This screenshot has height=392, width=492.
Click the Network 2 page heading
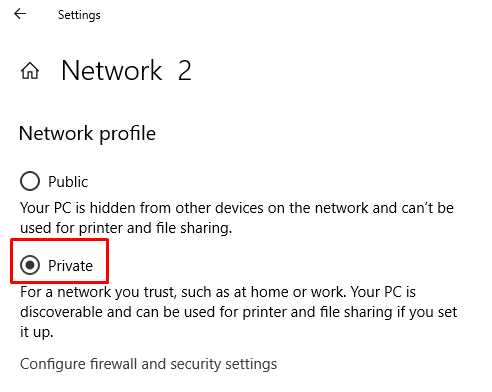pos(127,71)
